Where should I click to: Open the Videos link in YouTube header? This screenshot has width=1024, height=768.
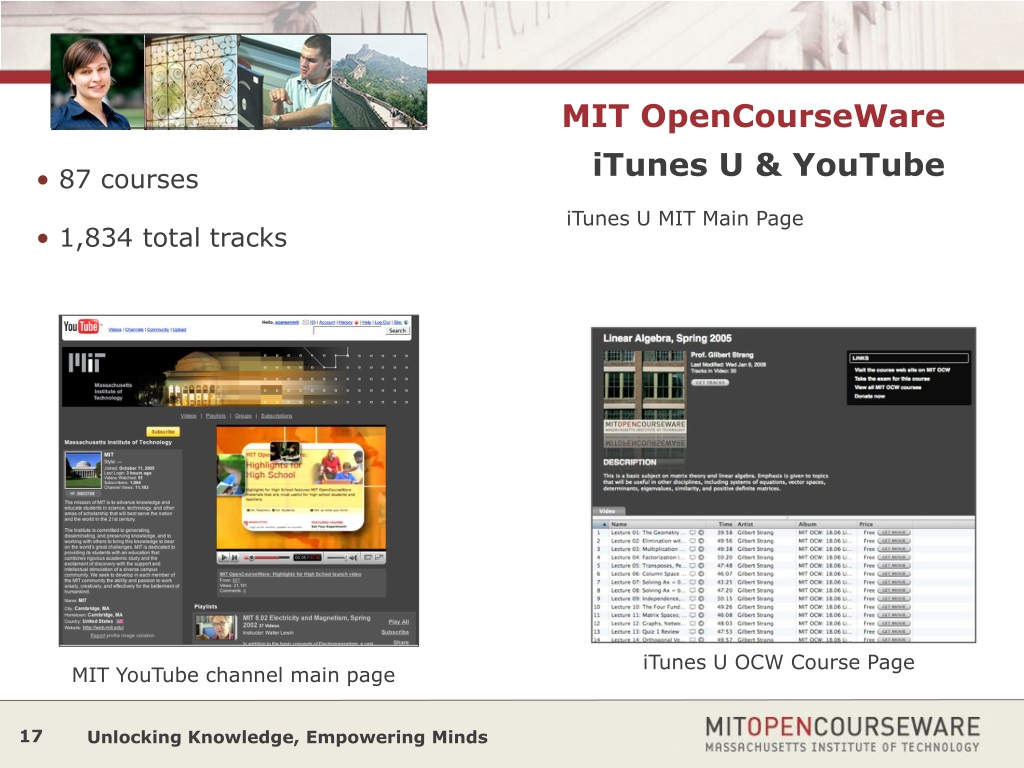click(x=115, y=330)
